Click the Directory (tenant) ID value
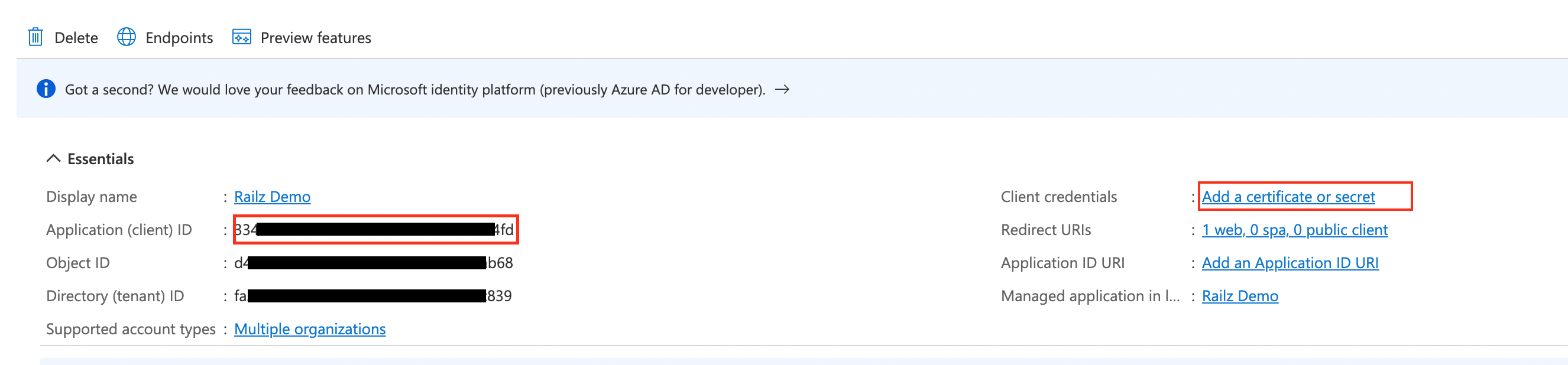 pos(372,296)
